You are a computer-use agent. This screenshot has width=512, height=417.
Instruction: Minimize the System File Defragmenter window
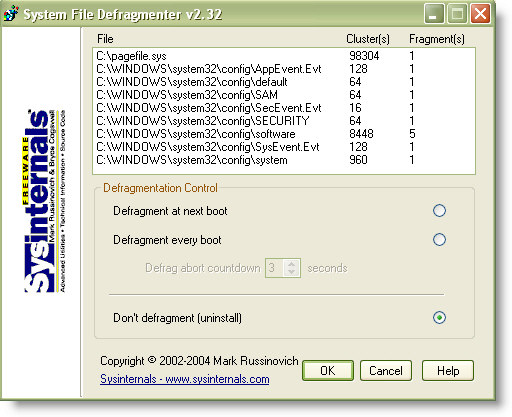point(434,13)
